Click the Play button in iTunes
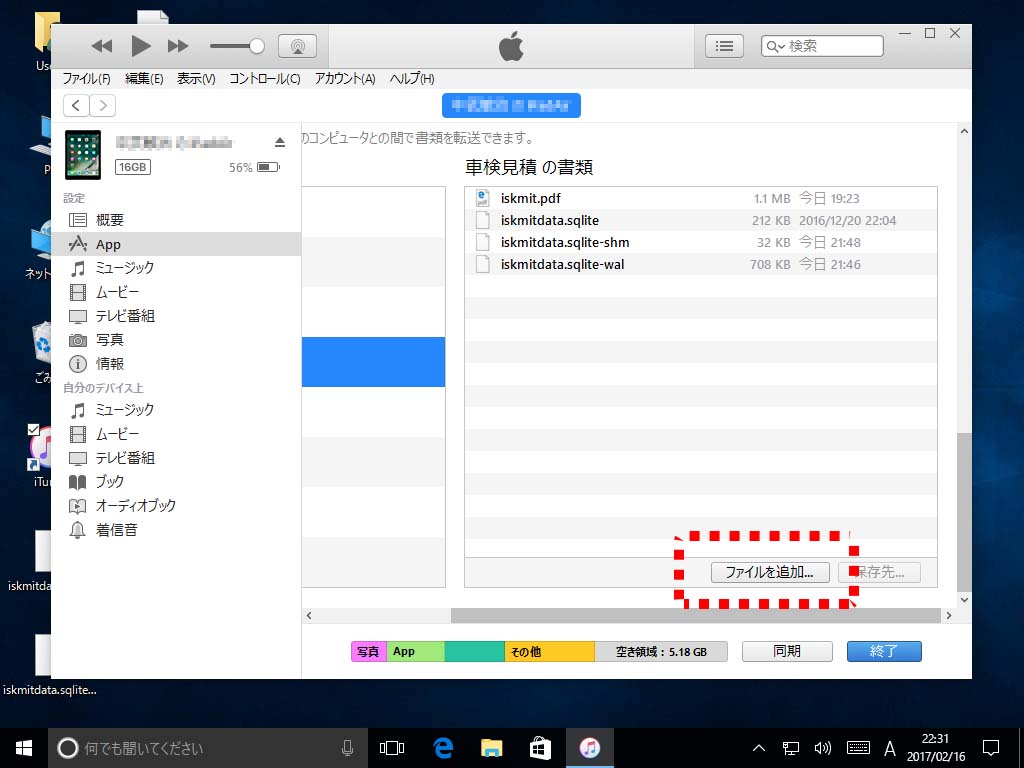This screenshot has width=1024, height=768. (141, 46)
